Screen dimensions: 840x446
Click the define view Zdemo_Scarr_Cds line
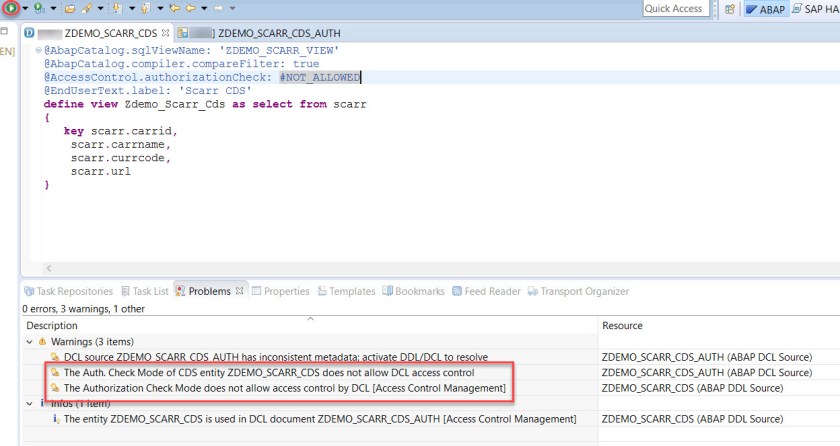(x=205, y=104)
